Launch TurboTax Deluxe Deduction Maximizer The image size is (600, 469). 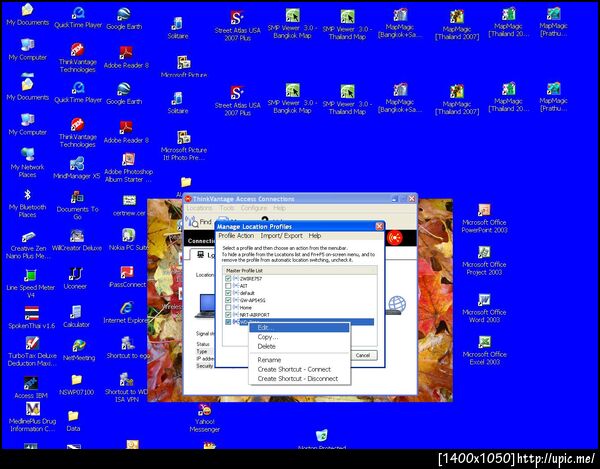coord(32,343)
